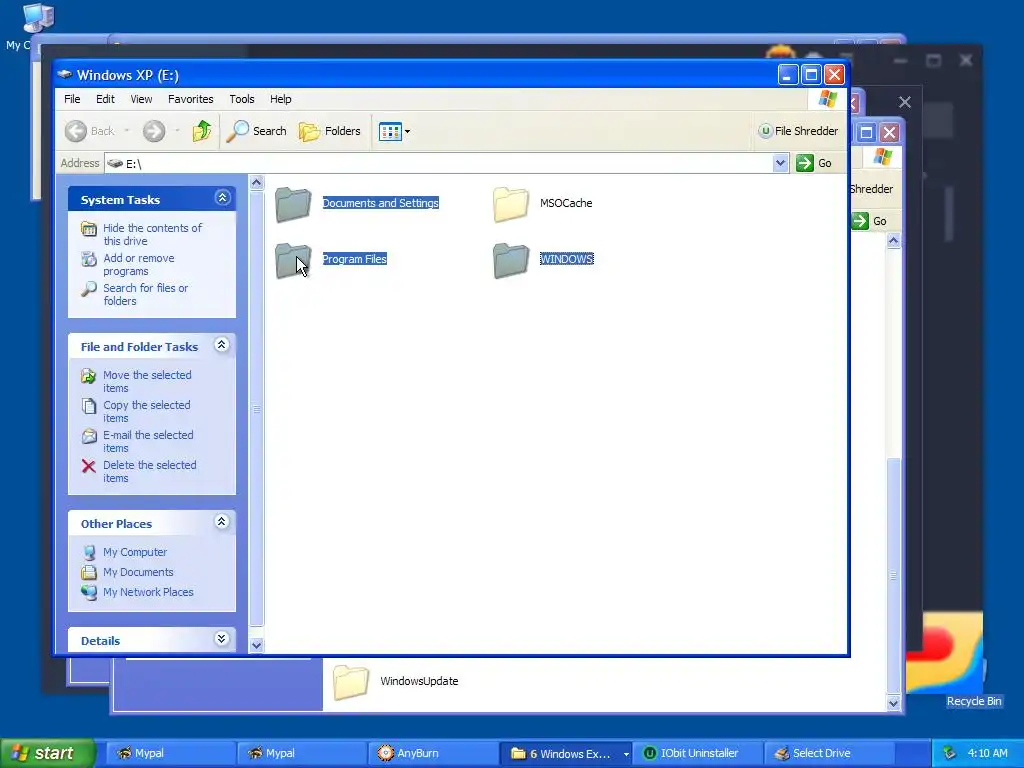Open the Help menu
The image size is (1024, 768).
click(281, 99)
